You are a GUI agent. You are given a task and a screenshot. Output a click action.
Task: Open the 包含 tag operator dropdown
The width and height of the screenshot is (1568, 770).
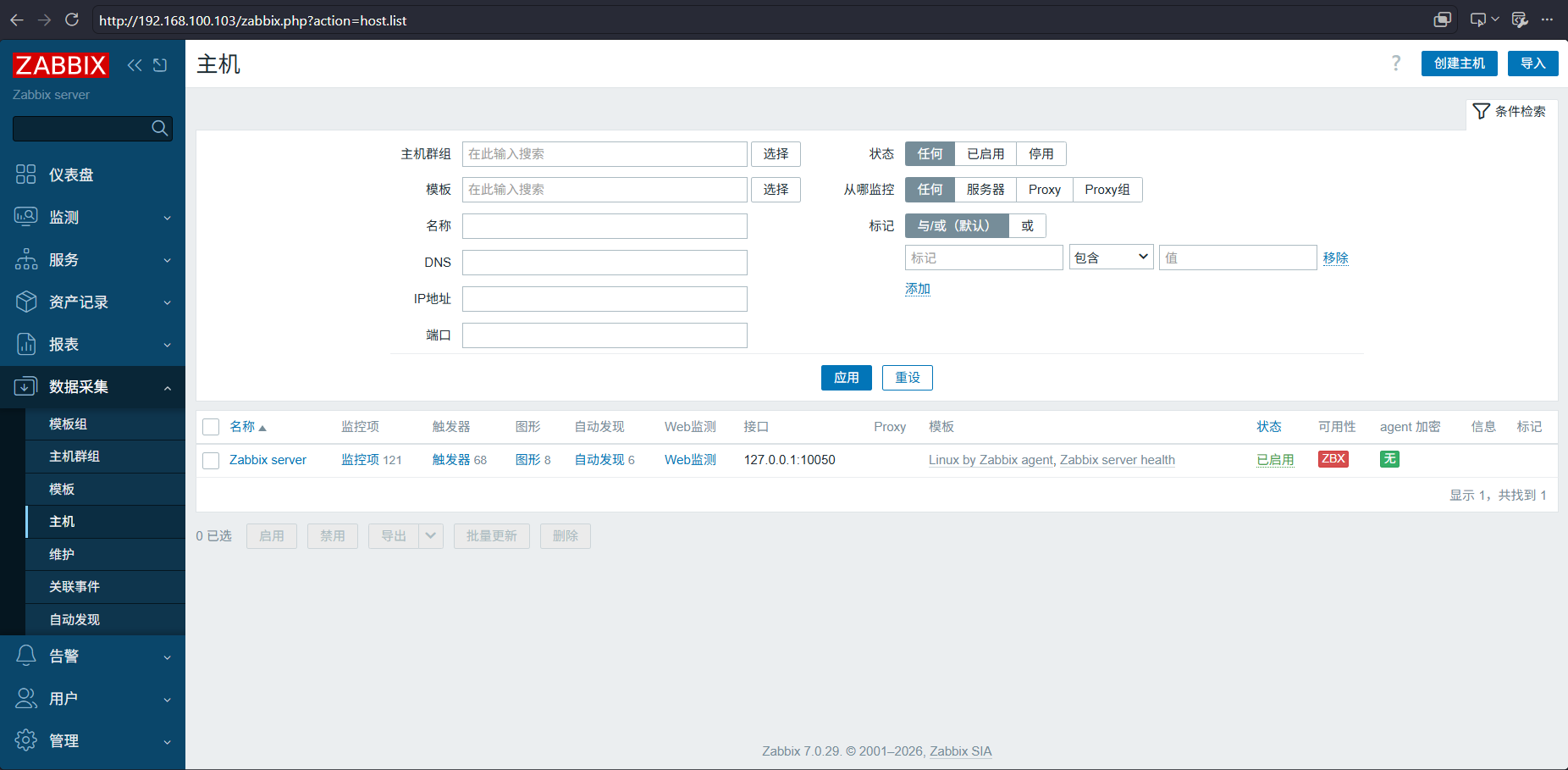1111,258
